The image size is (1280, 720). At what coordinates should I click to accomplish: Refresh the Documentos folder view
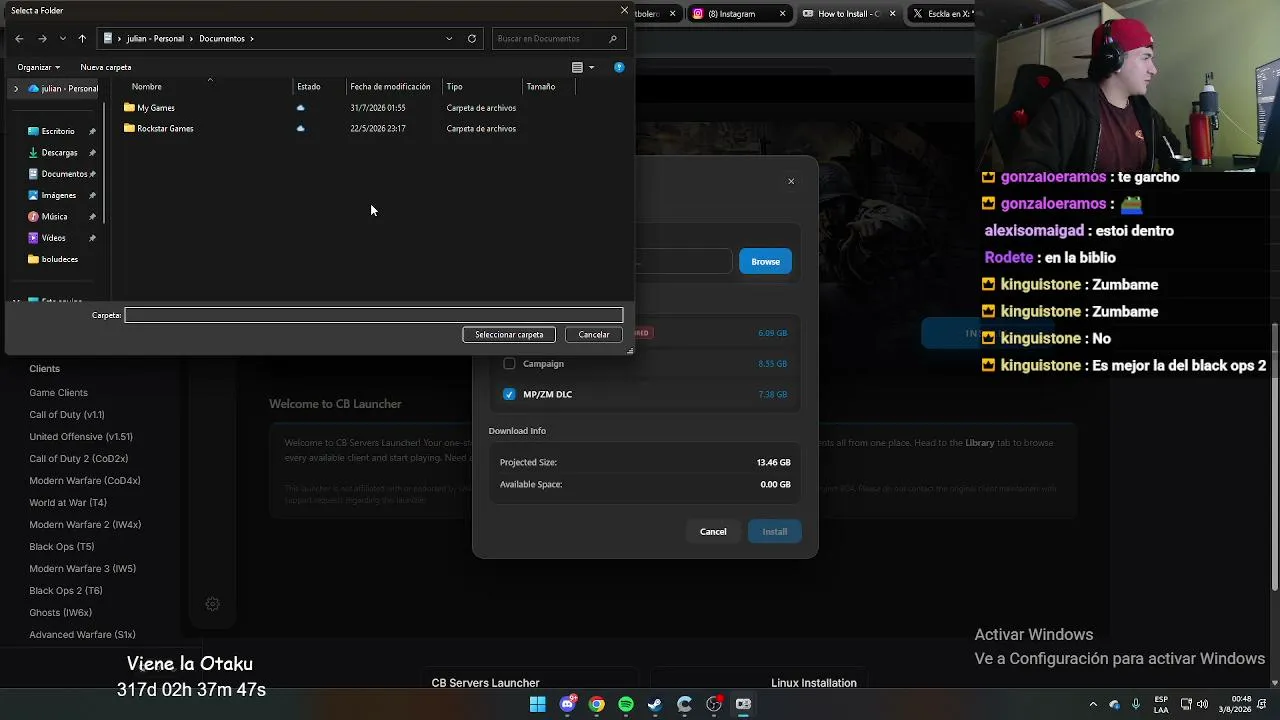(472, 39)
